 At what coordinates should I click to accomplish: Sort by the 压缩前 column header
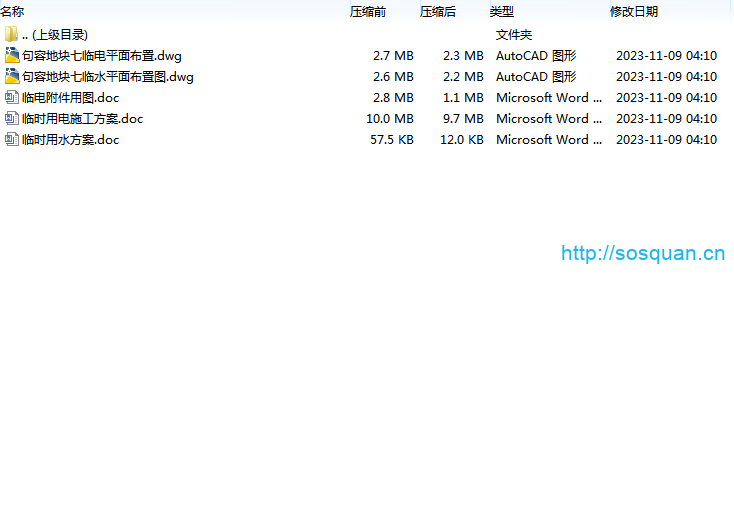pyautogui.click(x=367, y=12)
